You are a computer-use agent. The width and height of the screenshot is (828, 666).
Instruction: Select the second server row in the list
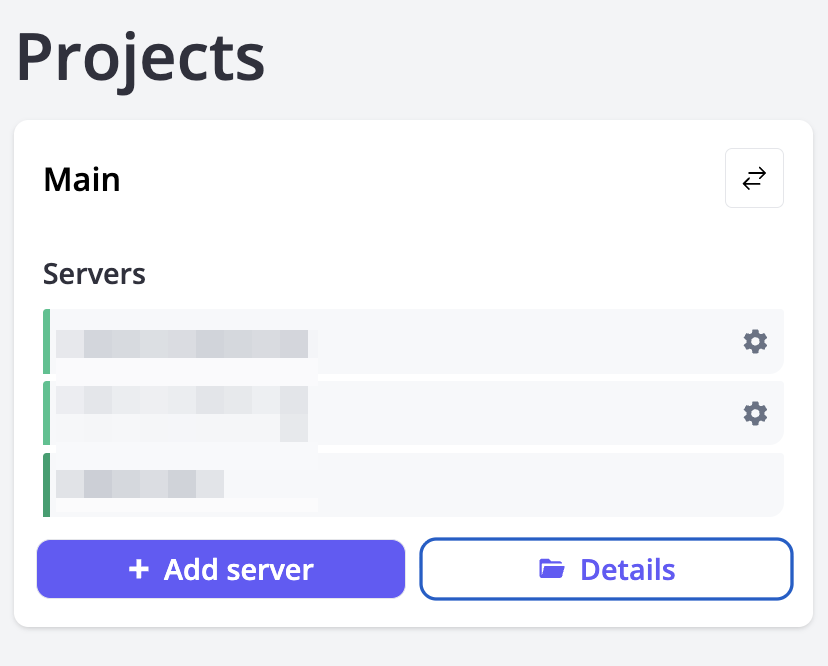click(x=400, y=413)
